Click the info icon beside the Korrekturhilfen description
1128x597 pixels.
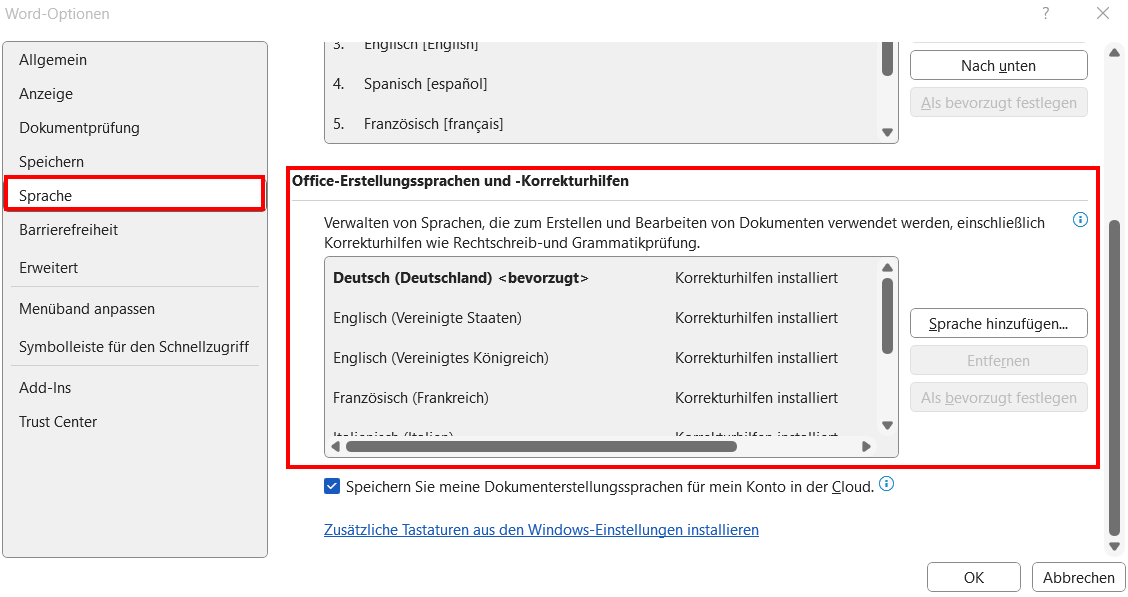coord(1080,219)
